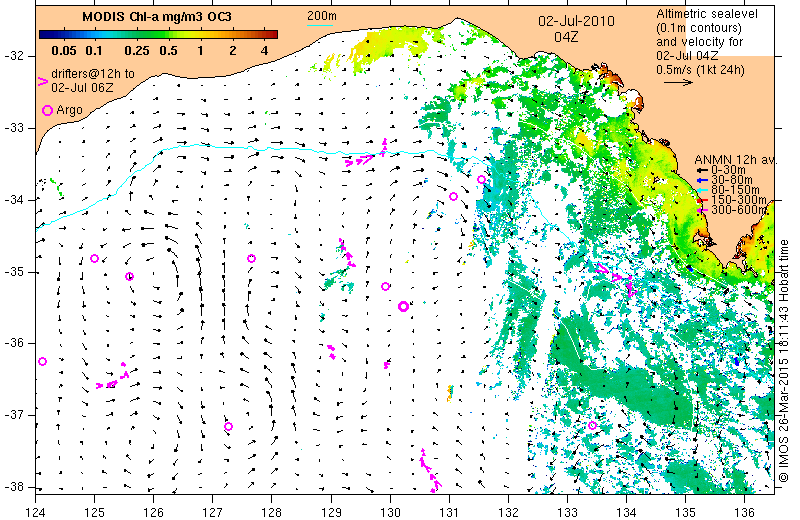800x520 pixels.
Task: Click the '-32' latitude axis label
Action: coord(13,56)
